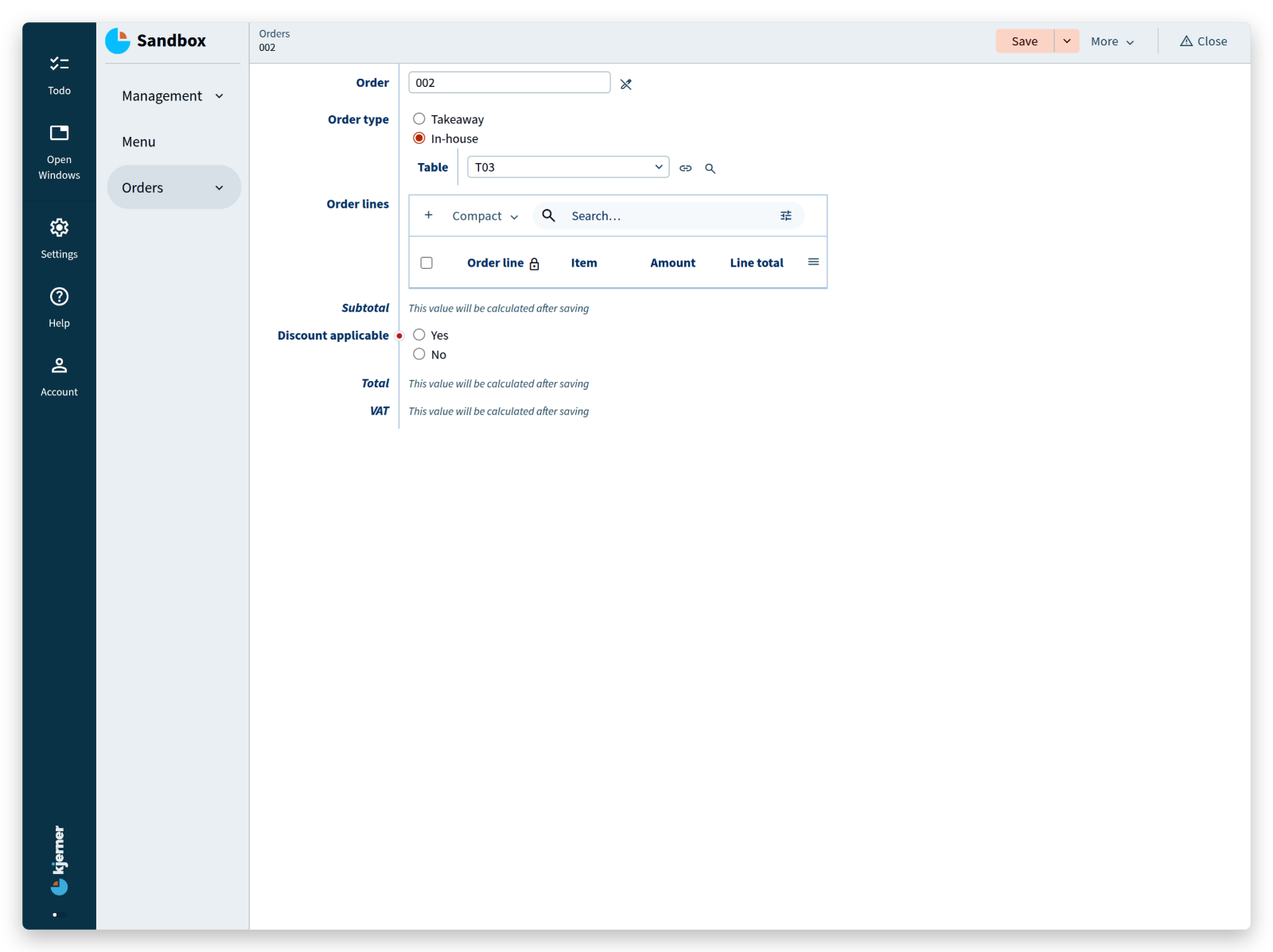Choose Yes for Discount applicable
Viewport: 1273px width, 952px height.
[419, 335]
